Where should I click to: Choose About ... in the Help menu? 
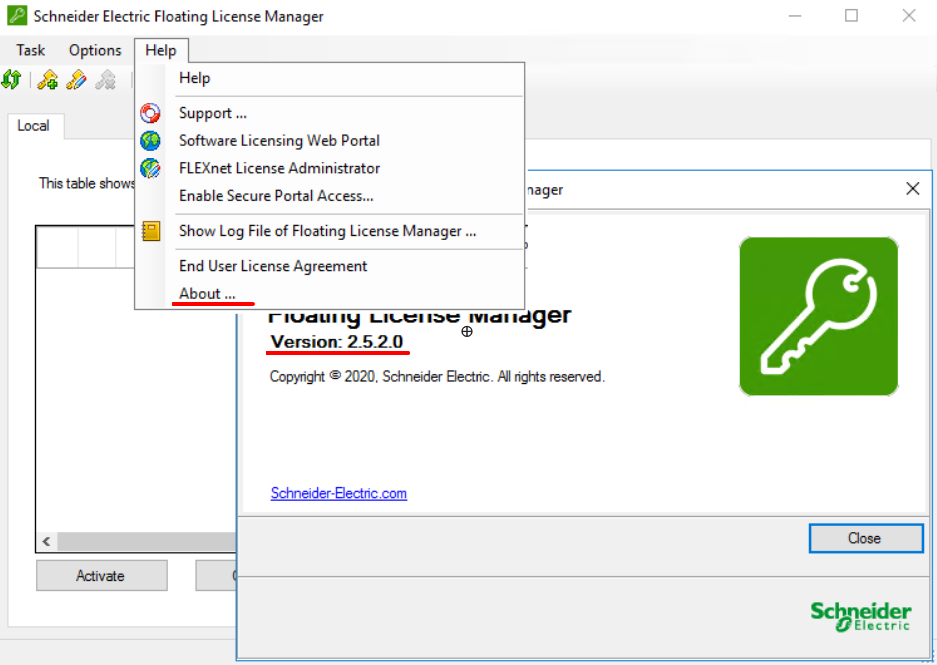point(330,293)
